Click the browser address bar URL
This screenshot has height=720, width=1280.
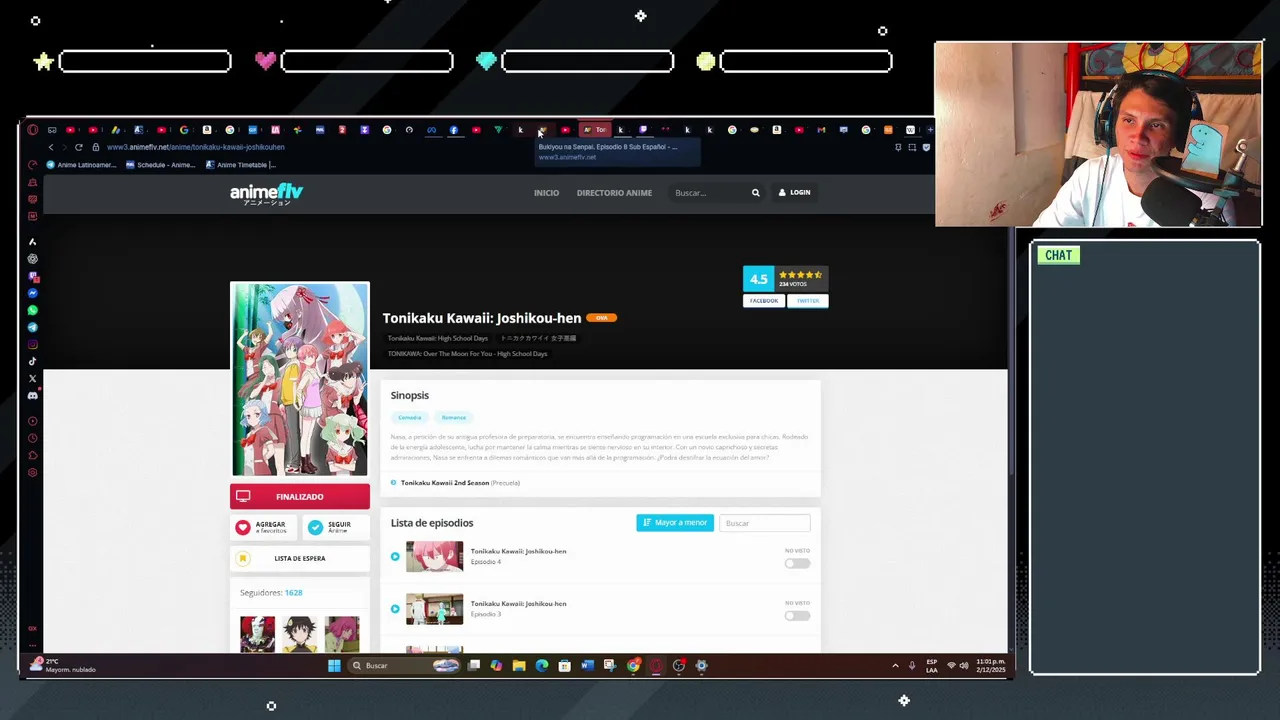point(196,147)
